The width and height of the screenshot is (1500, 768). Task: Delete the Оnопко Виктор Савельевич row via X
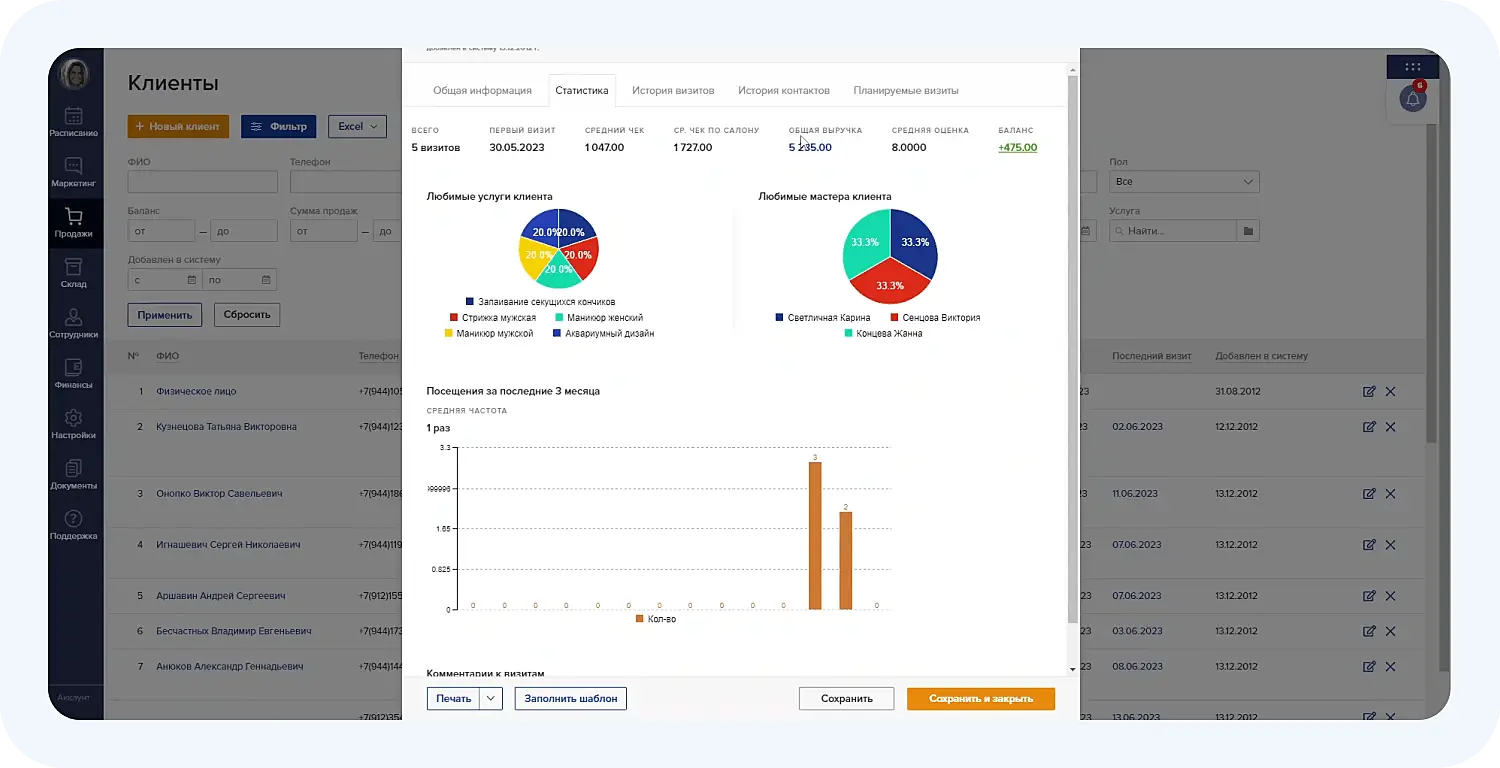pyautogui.click(x=1390, y=493)
